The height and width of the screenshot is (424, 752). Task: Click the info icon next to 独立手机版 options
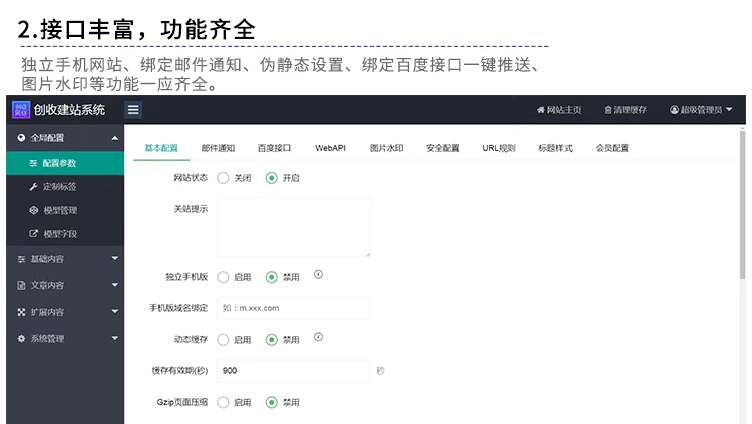[318, 274]
